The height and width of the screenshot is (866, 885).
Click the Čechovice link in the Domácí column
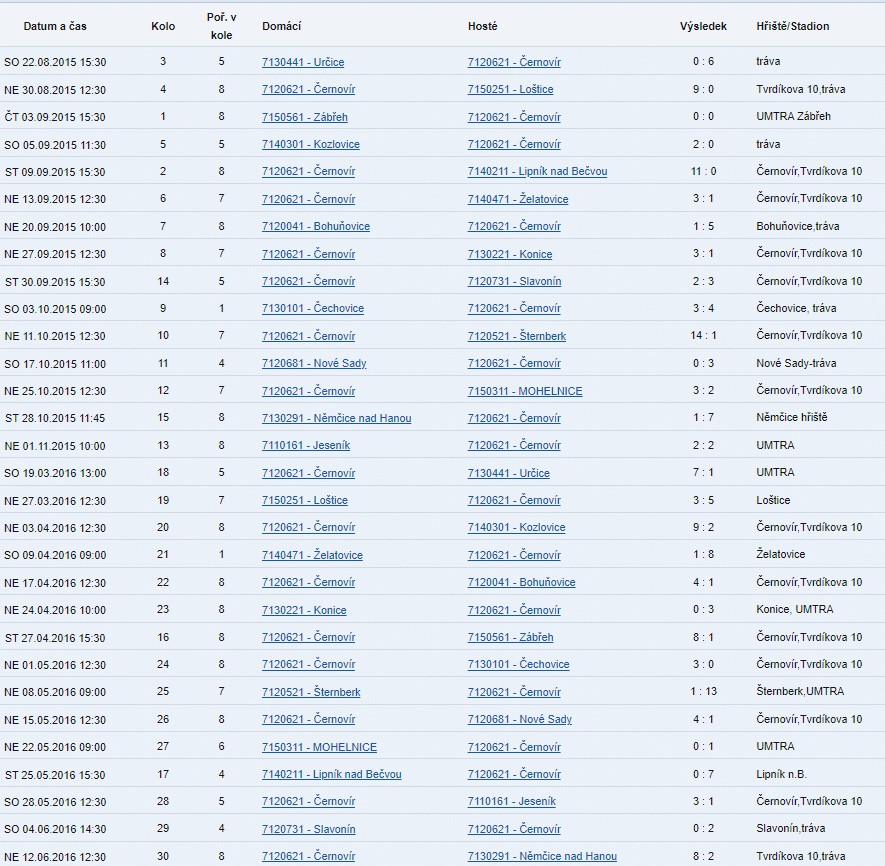[x=312, y=308]
